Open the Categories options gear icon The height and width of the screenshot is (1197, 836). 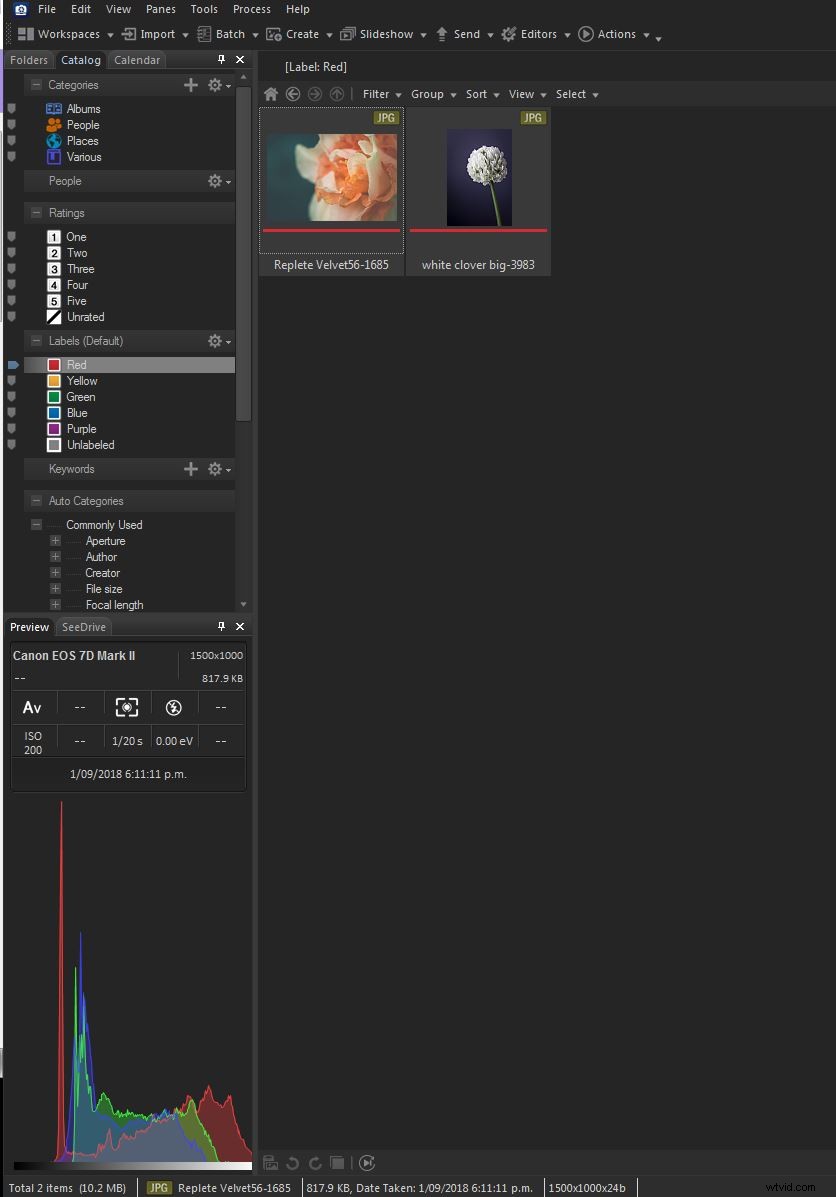pyautogui.click(x=216, y=85)
